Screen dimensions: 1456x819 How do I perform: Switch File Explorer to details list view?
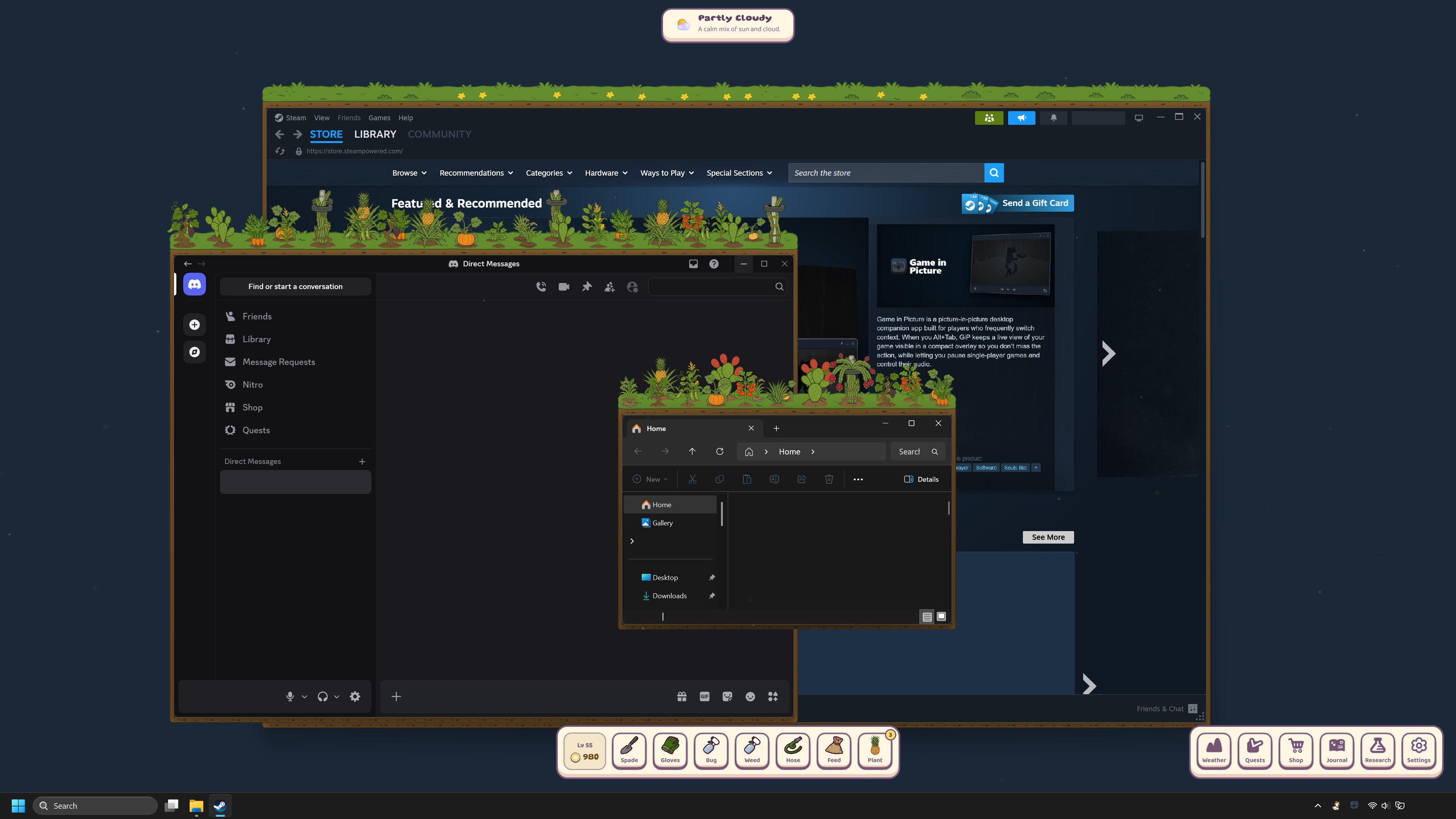(927, 617)
